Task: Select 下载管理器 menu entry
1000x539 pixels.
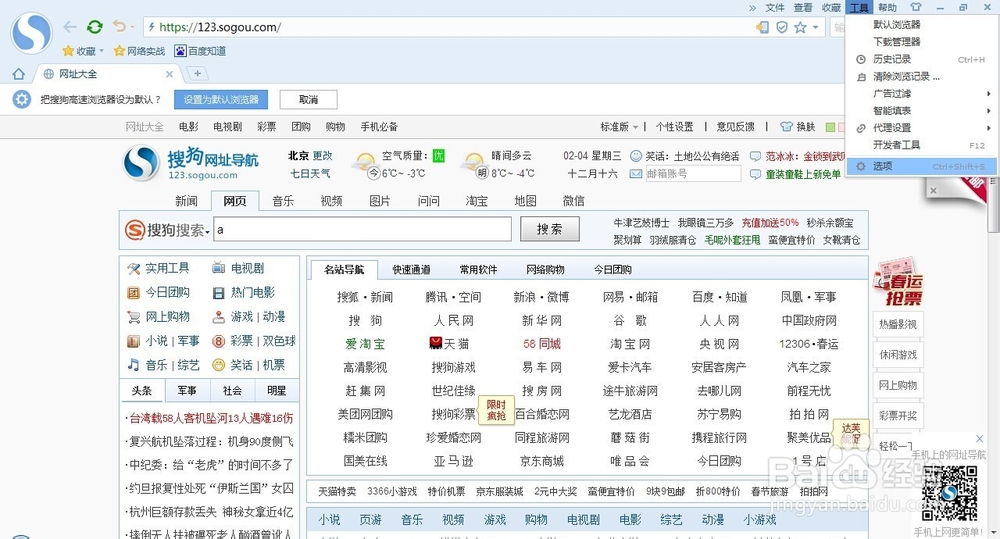Action: coord(897,41)
